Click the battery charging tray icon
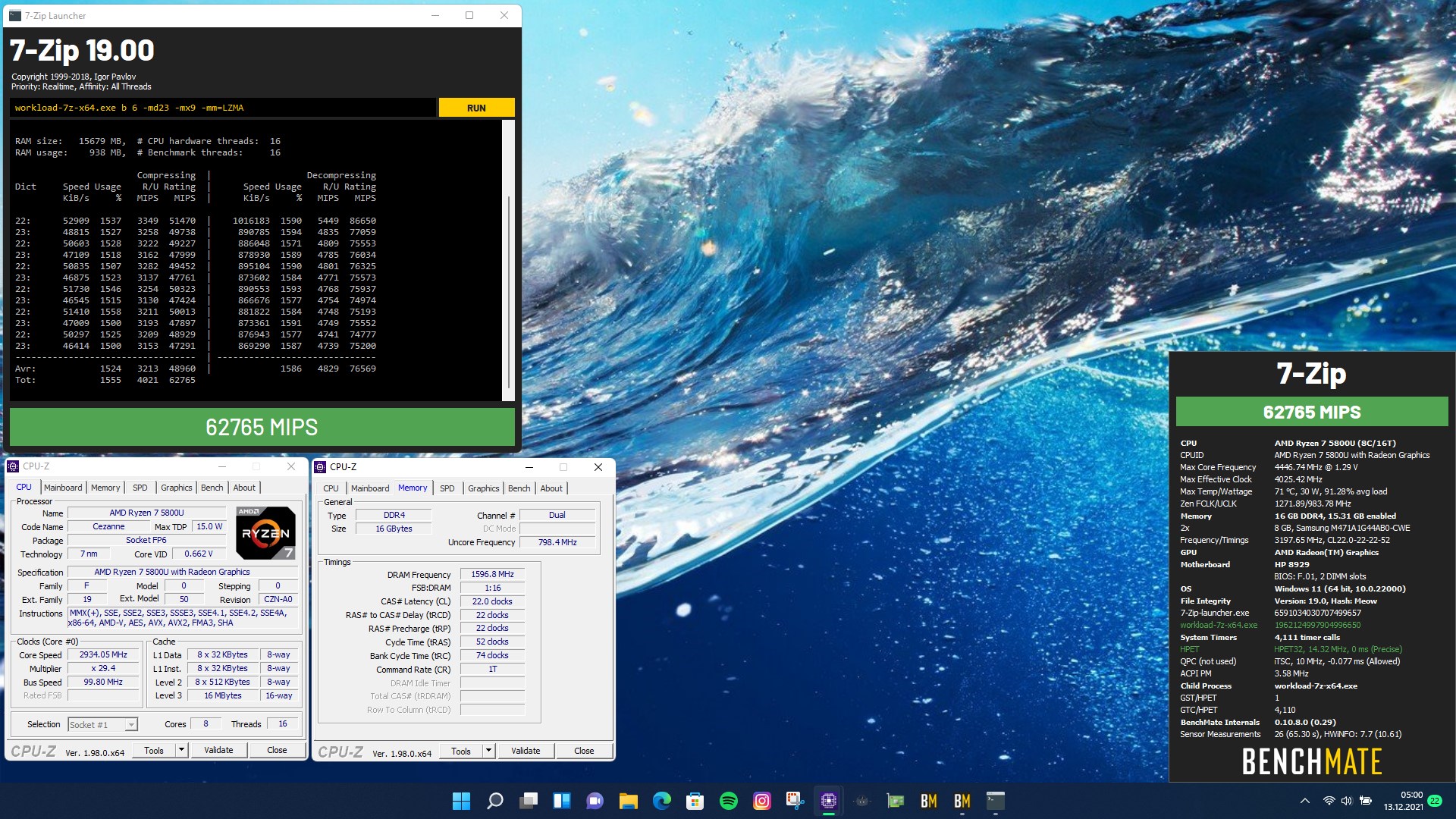This screenshot has width=1456, height=819. click(1366, 801)
